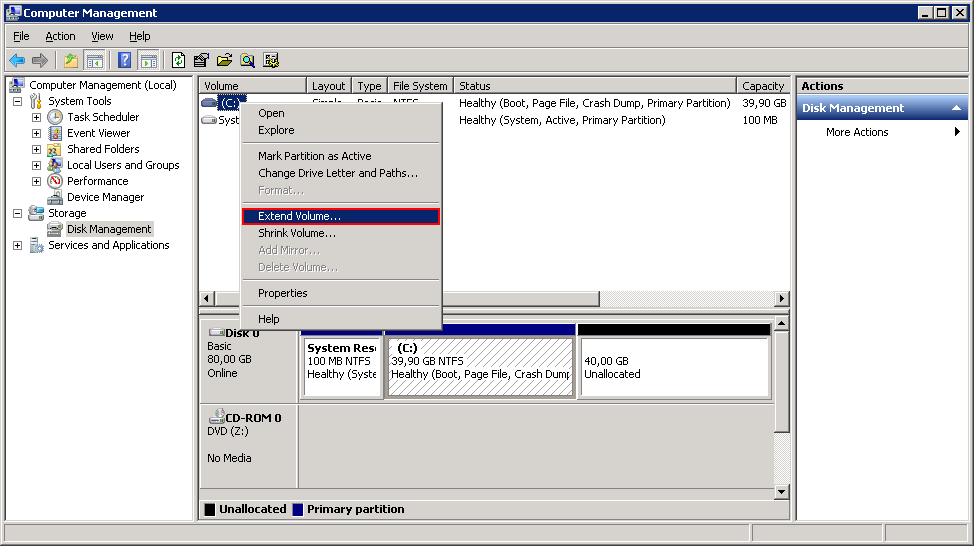Click the volume list scroll right arrow
974x546 pixels.
pyautogui.click(x=781, y=299)
